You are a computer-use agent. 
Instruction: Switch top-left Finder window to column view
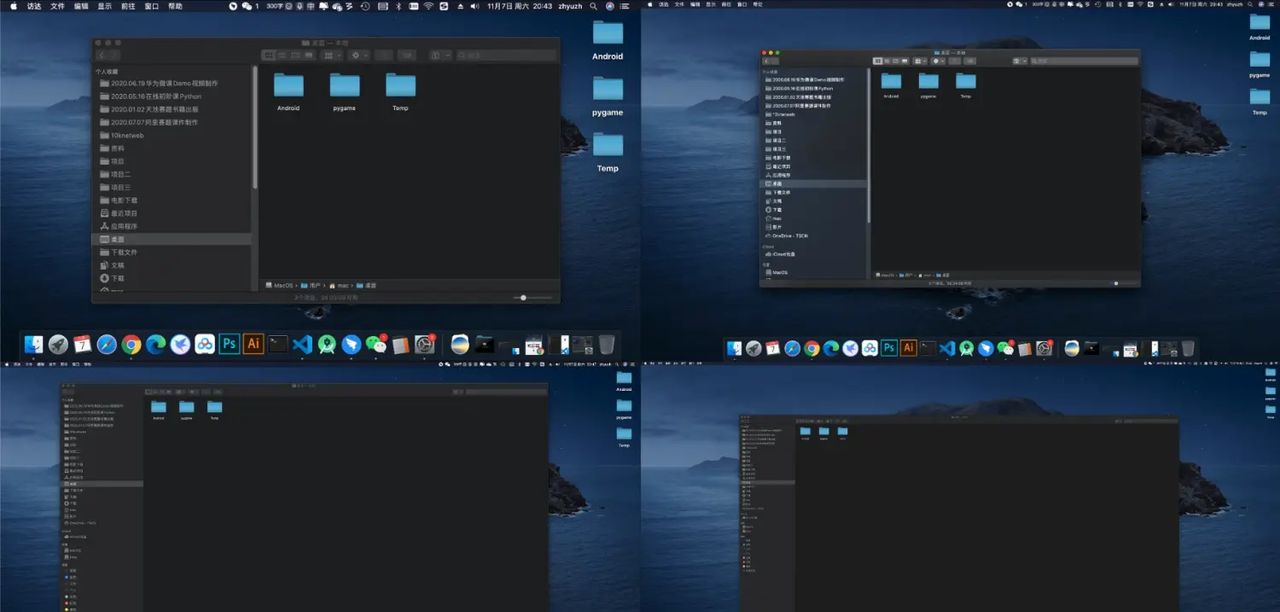pos(294,55)
